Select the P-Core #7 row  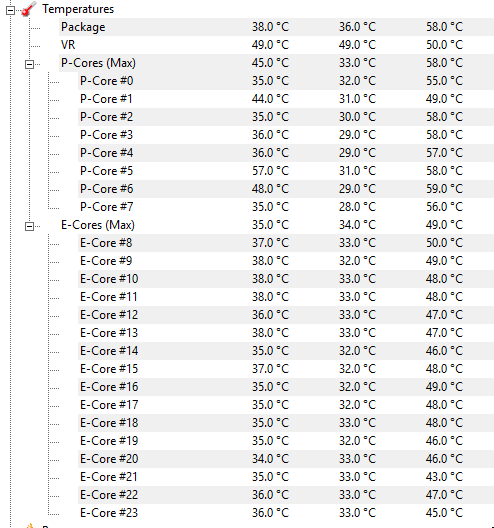click(x=286, y=207)
